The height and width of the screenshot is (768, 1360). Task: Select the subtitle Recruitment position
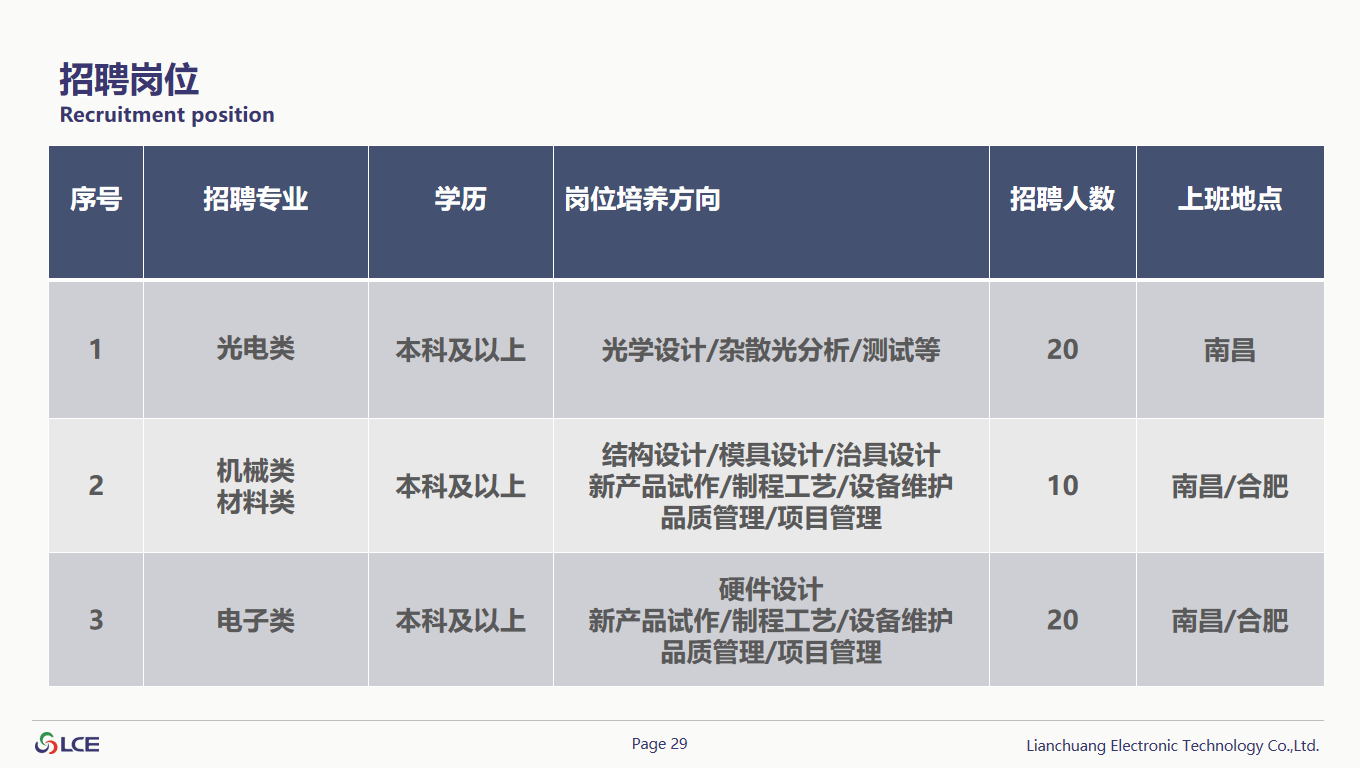167,115
